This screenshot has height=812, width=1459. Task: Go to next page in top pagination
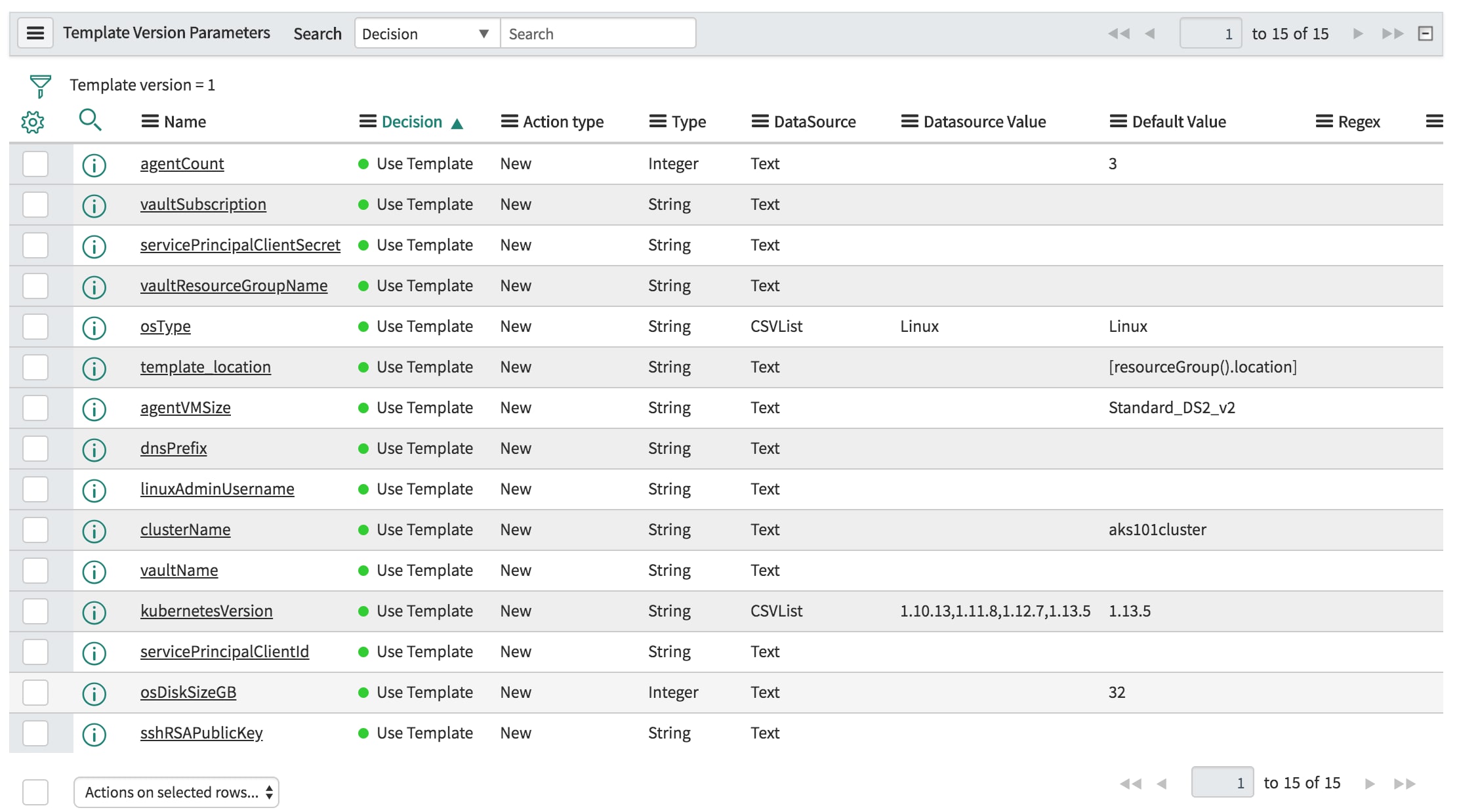(x=1358, y=33)
